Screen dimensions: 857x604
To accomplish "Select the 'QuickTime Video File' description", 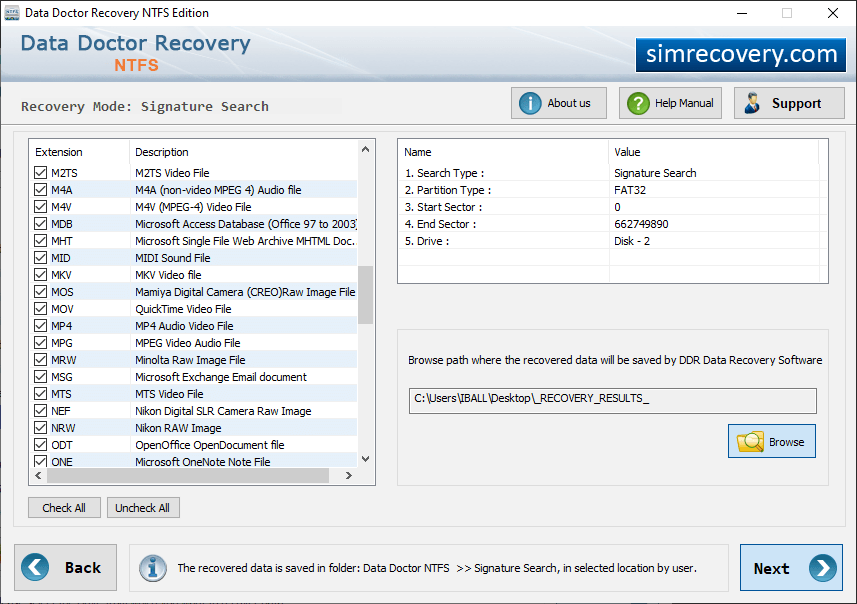I will coord(183,309).
